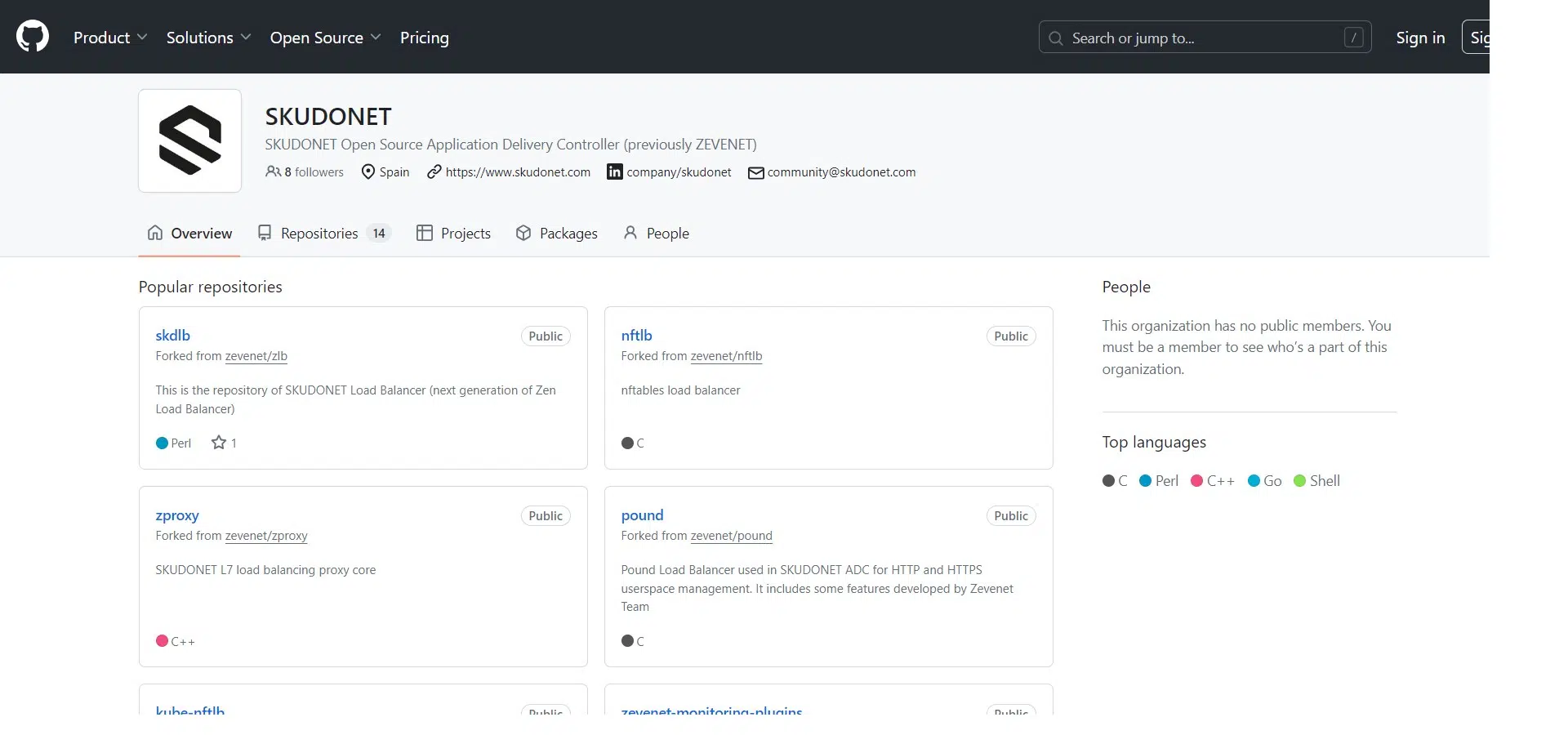
Task: Click the Projects grid icon
Action: pyautogui.click(x=425, y=233)
